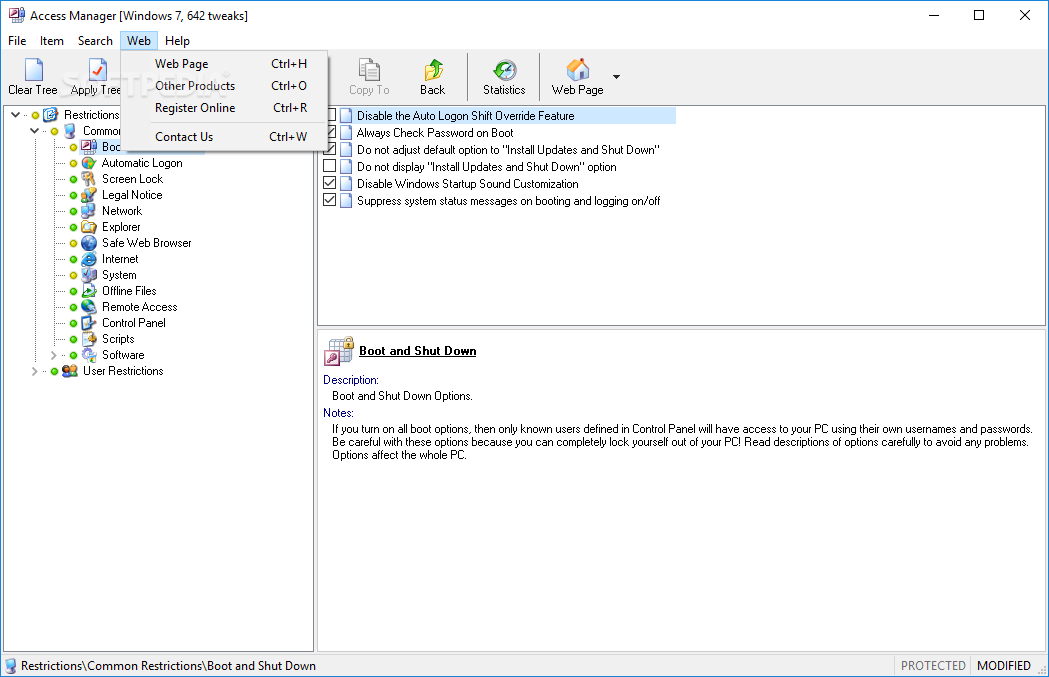The height and width of the screenshot is (677, 1049).
Task: Click the PROTECTED status bar indicator
Action: (x=933, y=666)
